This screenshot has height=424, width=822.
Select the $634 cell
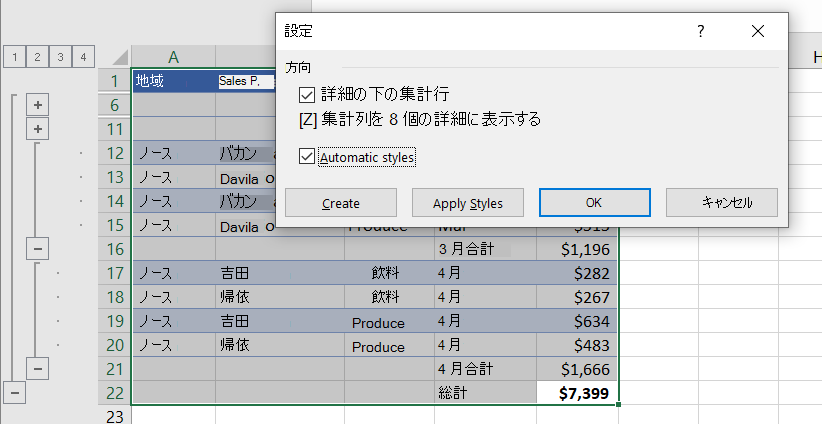point(578,321)
